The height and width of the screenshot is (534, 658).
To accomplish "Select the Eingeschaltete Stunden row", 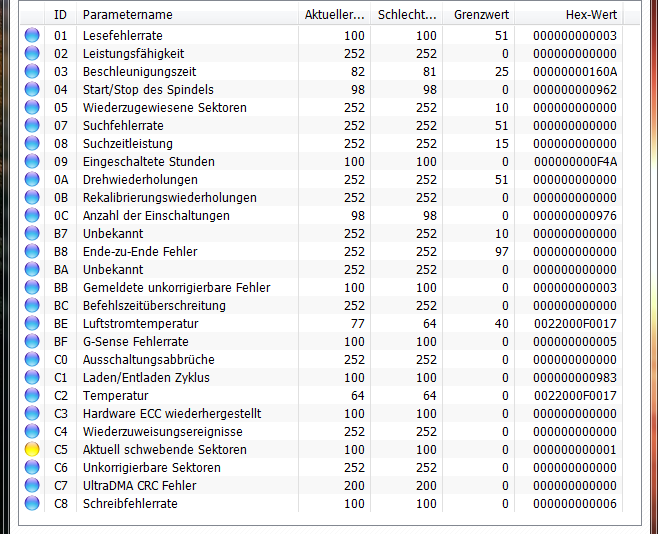I will tap(321, 162).
